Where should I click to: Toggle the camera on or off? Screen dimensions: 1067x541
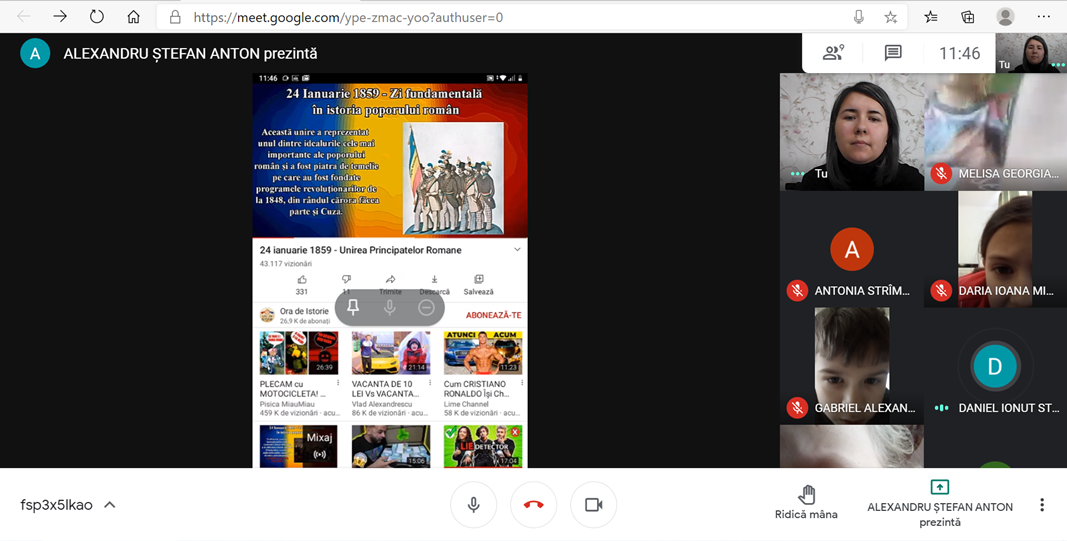pyautogui.click(x=593, y=505)
